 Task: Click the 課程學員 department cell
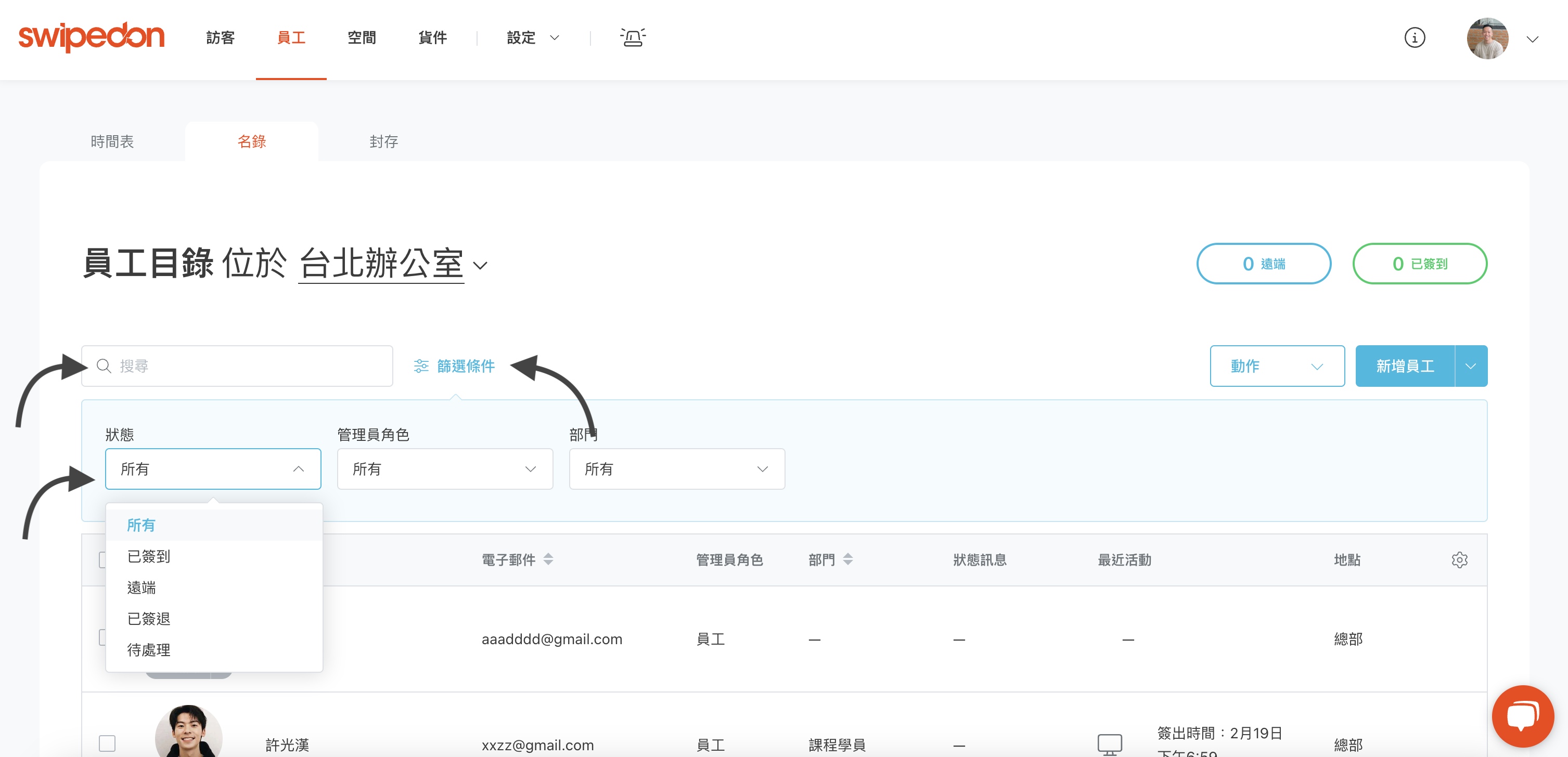(x=837, y=745)
